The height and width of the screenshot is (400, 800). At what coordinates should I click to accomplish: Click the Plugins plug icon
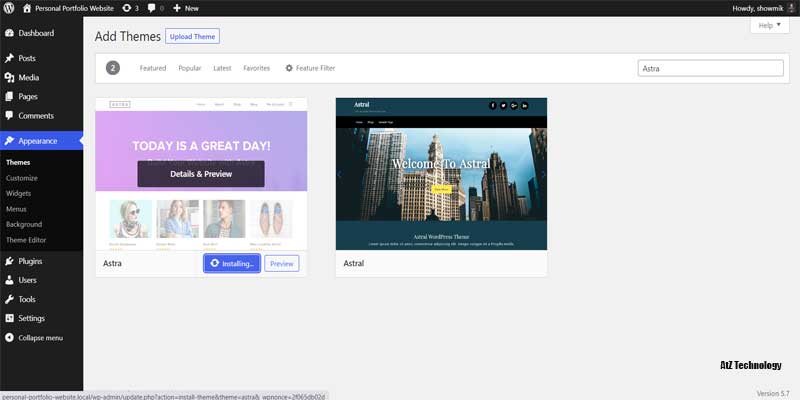(9, 261)
